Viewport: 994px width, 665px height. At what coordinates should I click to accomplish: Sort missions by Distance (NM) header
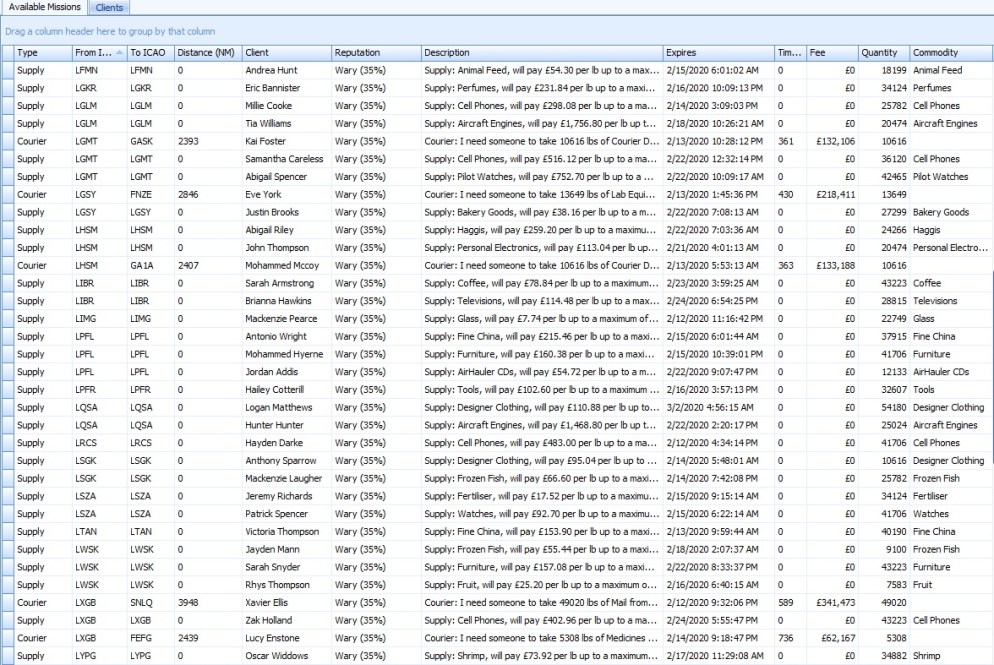tap(206, 52)
